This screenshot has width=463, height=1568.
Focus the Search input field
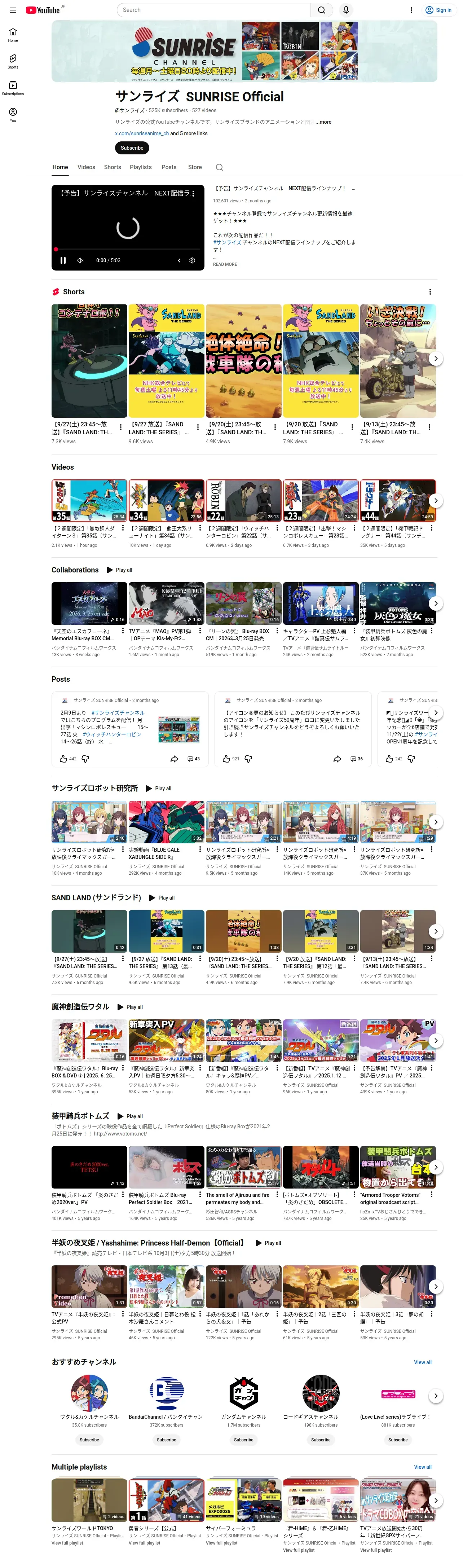[214, 10]
